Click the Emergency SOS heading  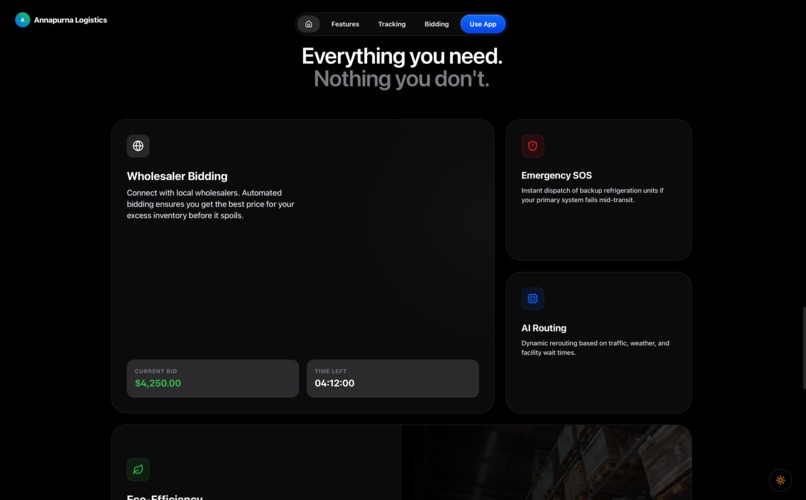pyautogui.click(x=556, y=175)
